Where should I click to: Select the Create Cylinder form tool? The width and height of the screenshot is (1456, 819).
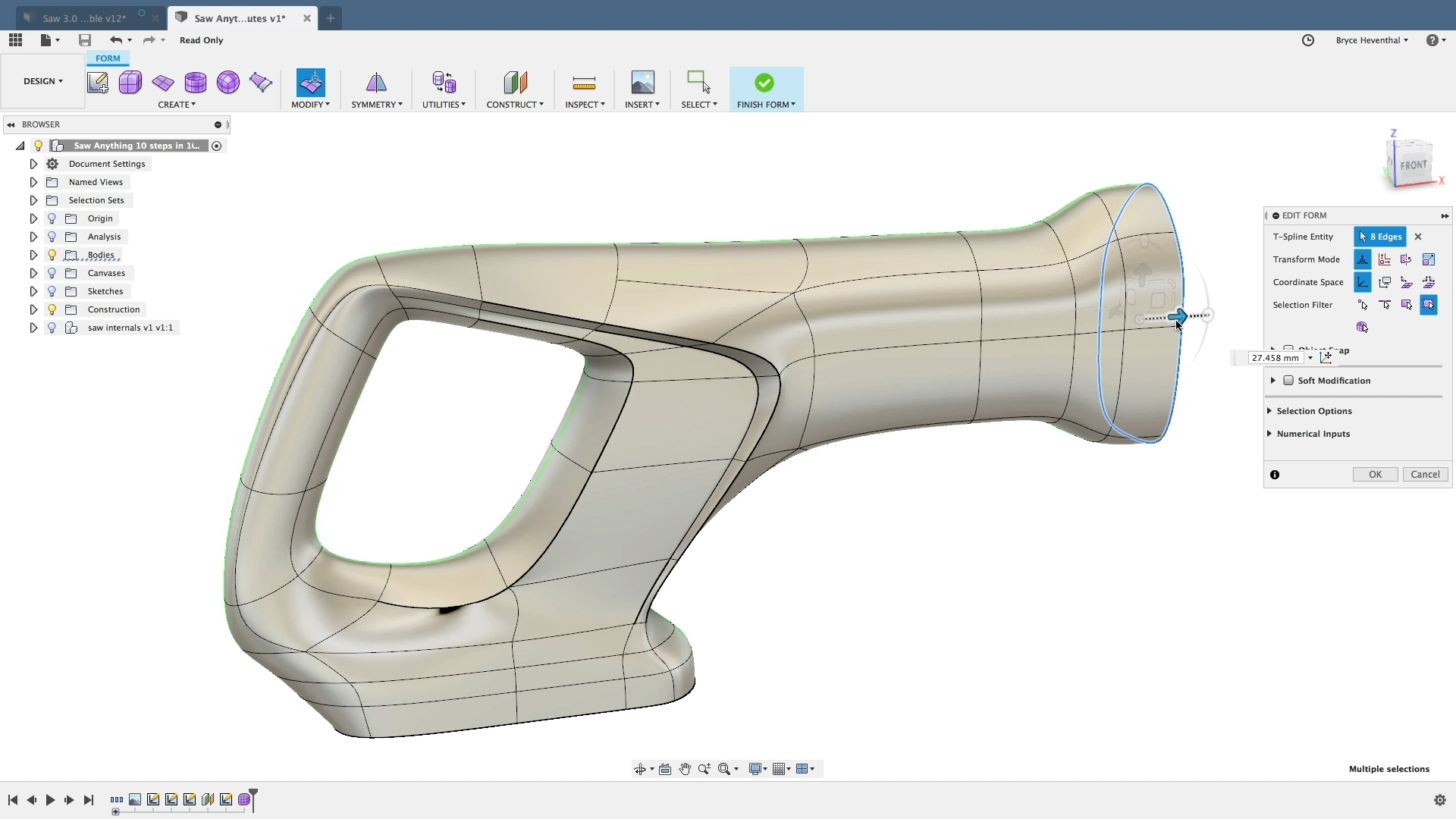195,82
